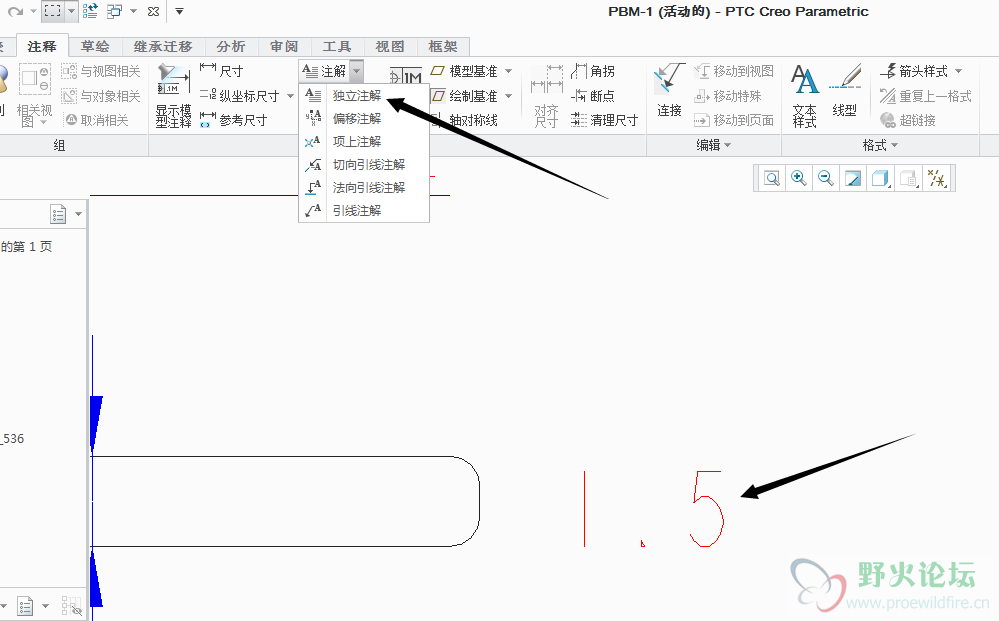
Task: Click the 纵坐标尺寸 tool
Action: (x=240, y=96)
